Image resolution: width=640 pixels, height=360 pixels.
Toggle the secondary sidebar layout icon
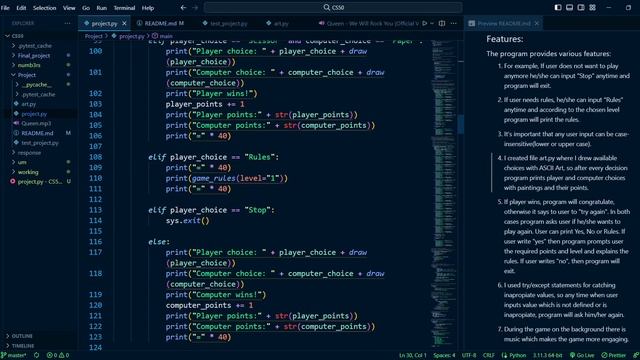[x=581, y=7]
